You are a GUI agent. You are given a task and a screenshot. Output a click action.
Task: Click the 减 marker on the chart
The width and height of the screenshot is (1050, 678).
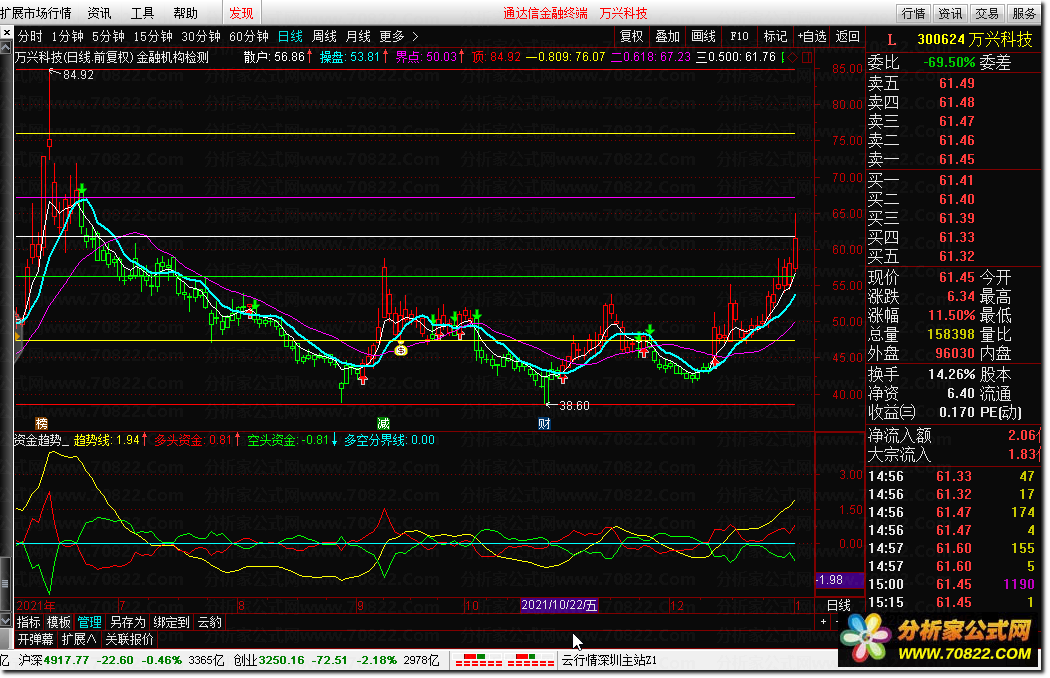[x=383, y=423]
